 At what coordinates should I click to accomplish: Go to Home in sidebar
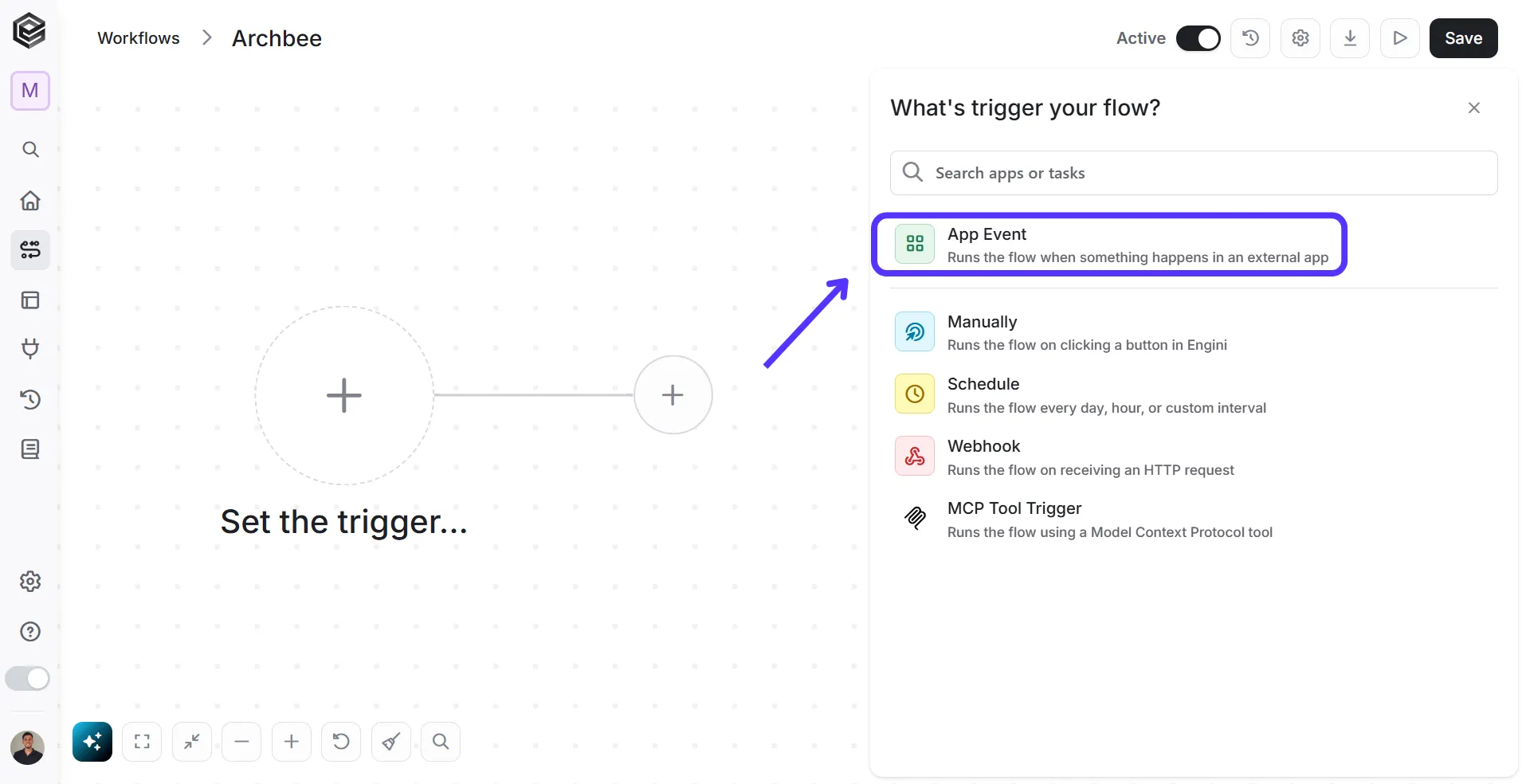[x=30, y=201]
